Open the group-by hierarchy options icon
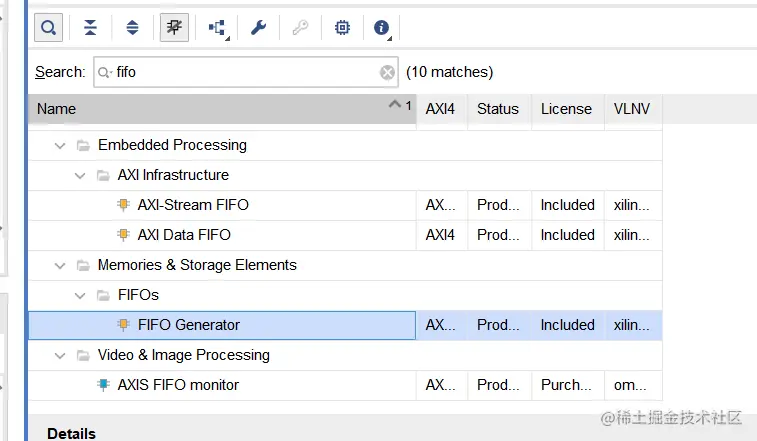Viewport: 757px width, 441px height. click(217, 28)
